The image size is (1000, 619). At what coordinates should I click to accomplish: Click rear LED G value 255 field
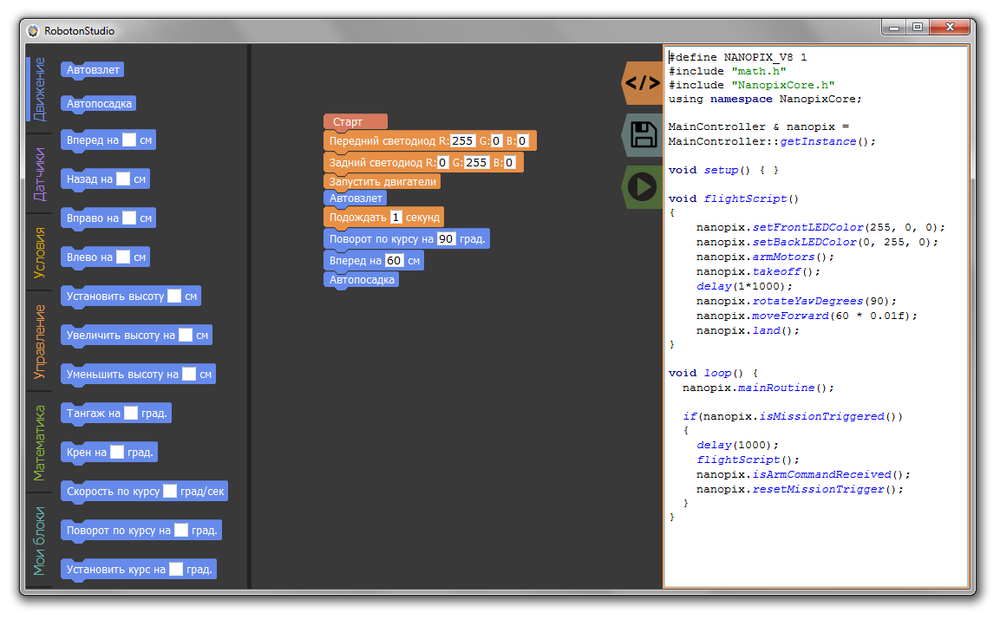[476, 162]
